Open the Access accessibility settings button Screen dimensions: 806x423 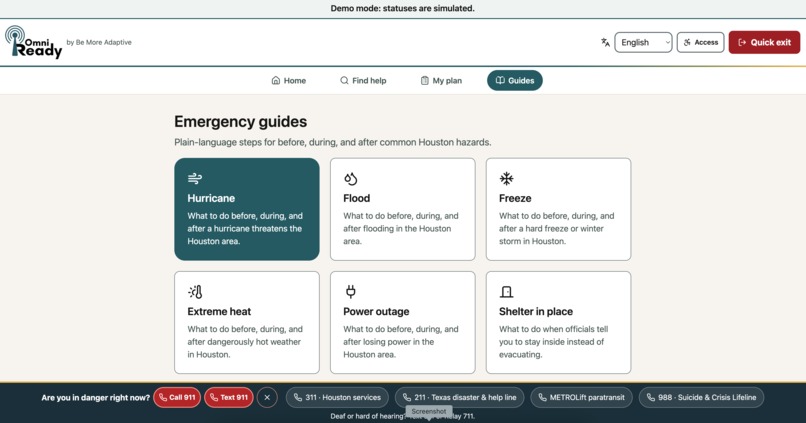[700, 42]
